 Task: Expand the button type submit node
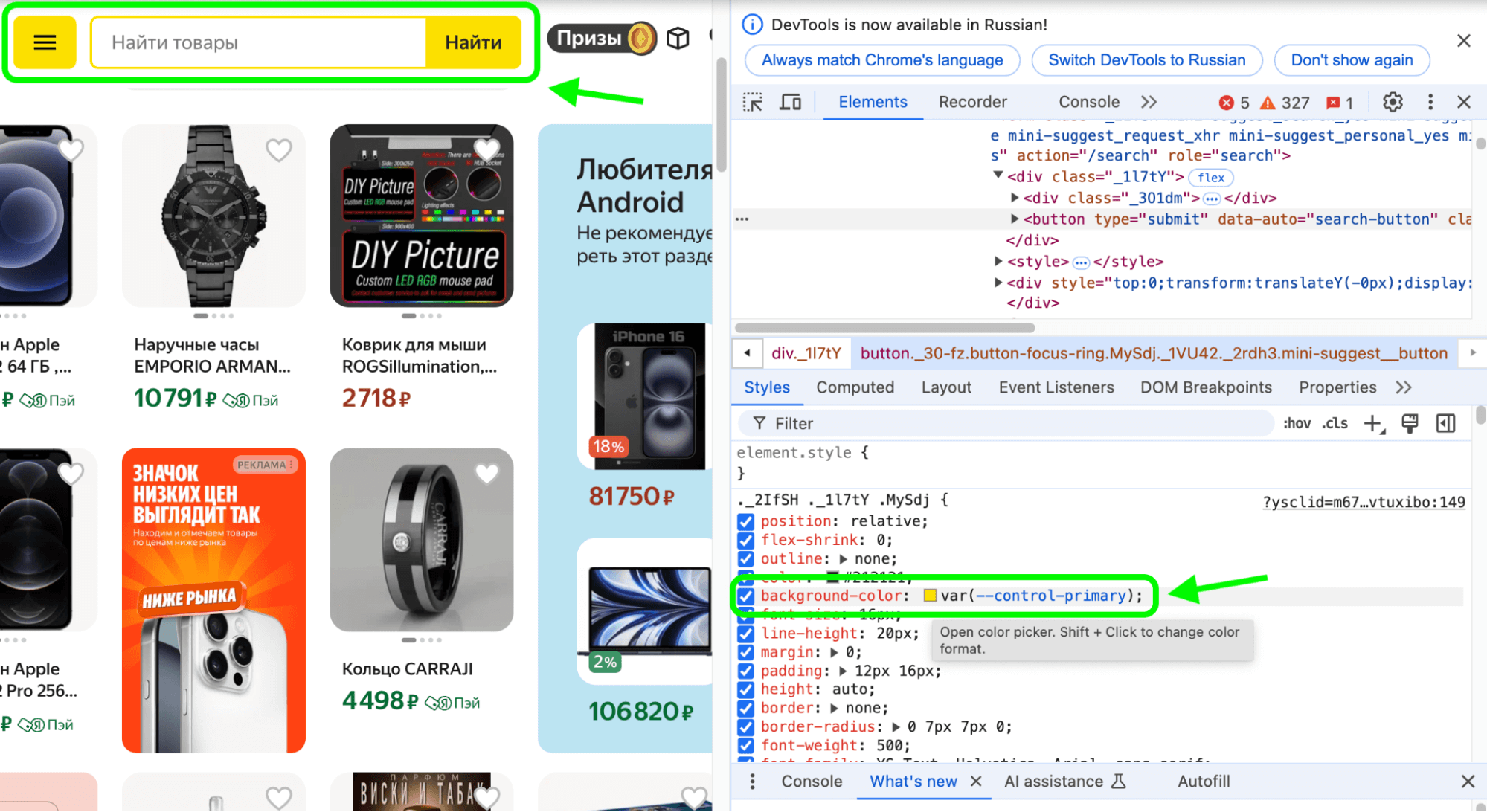coord(1014,219)
